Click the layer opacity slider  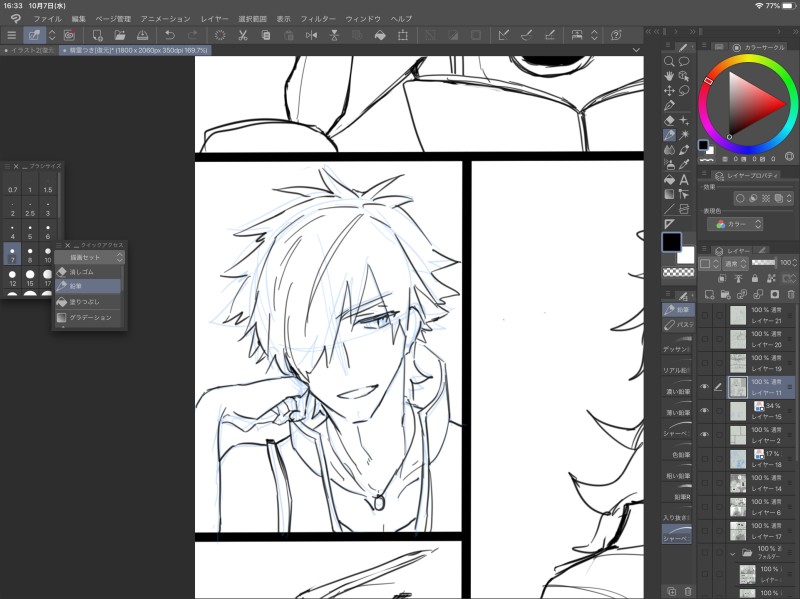tap(763, 262)
